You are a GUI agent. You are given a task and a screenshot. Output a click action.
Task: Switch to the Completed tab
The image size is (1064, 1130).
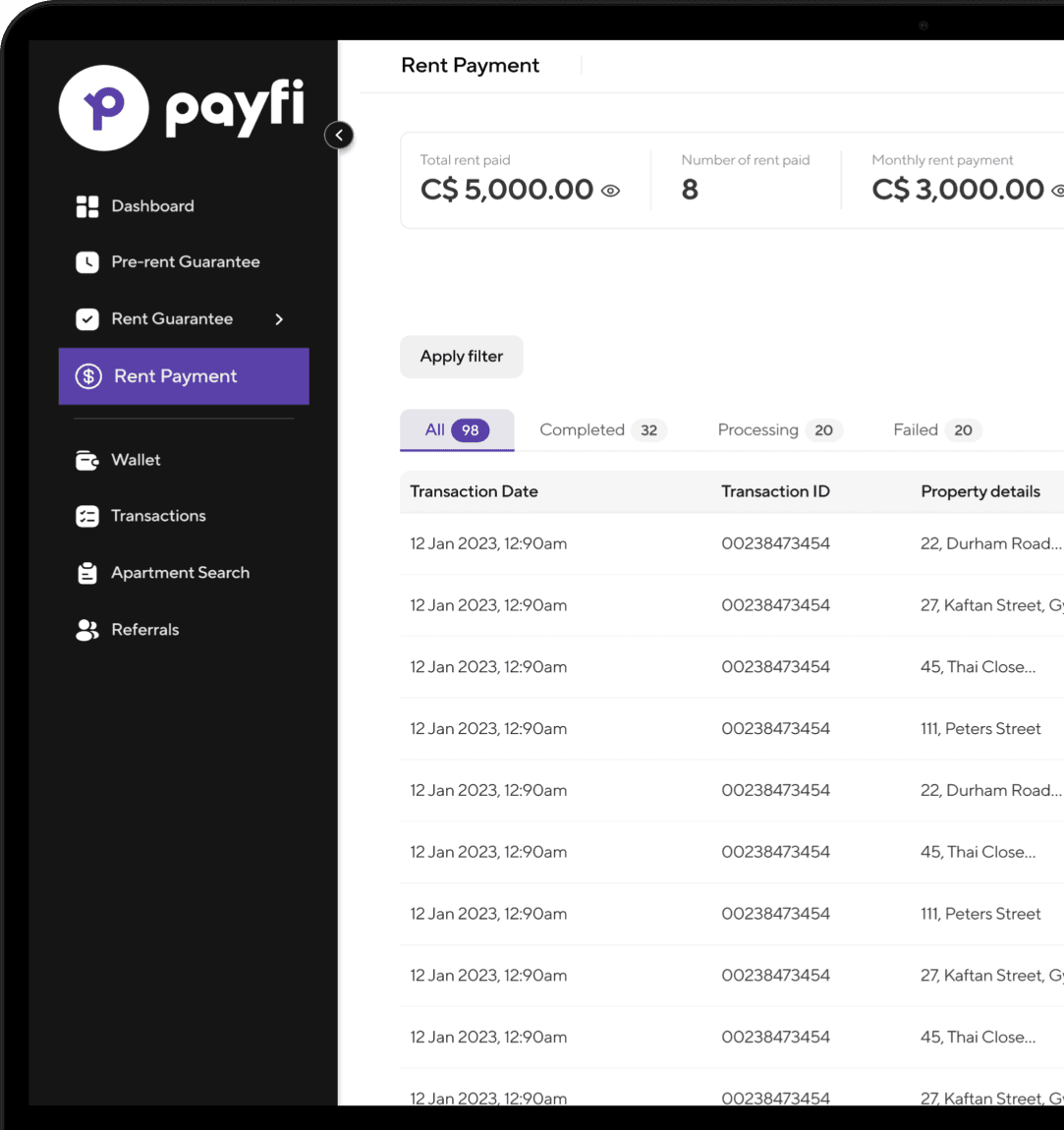(x=603, y=430)
